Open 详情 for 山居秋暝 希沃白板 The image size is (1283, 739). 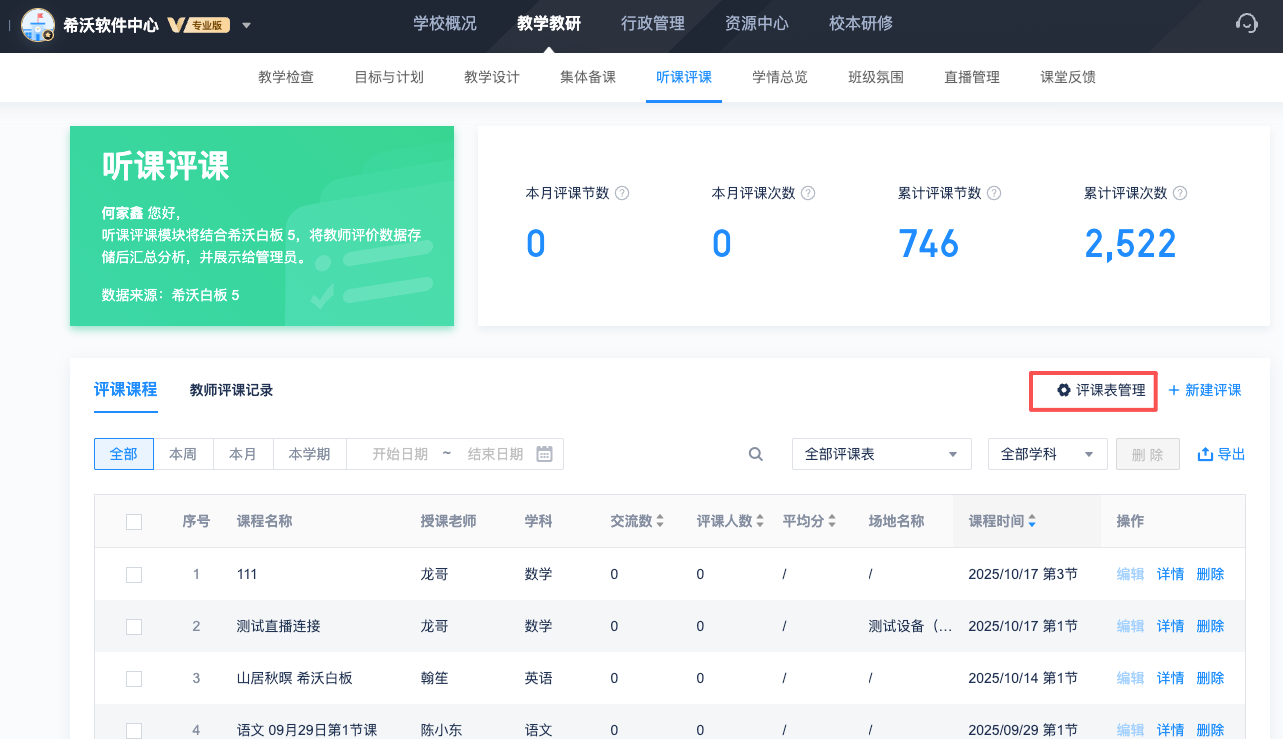[x=1170, y=678]
